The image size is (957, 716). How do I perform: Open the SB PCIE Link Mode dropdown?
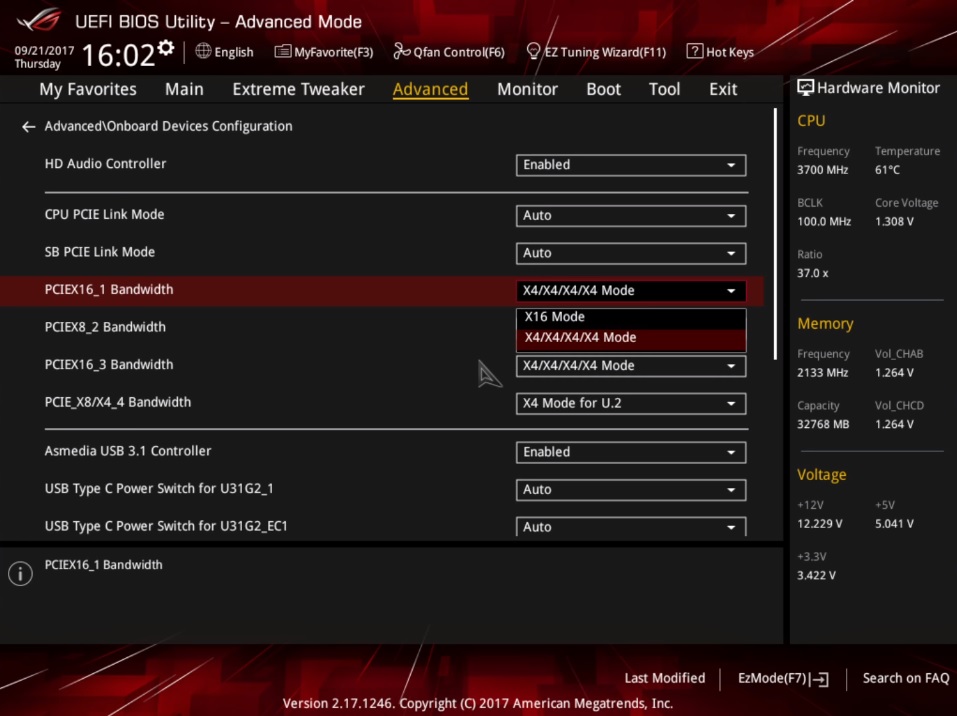coord(630,253)
